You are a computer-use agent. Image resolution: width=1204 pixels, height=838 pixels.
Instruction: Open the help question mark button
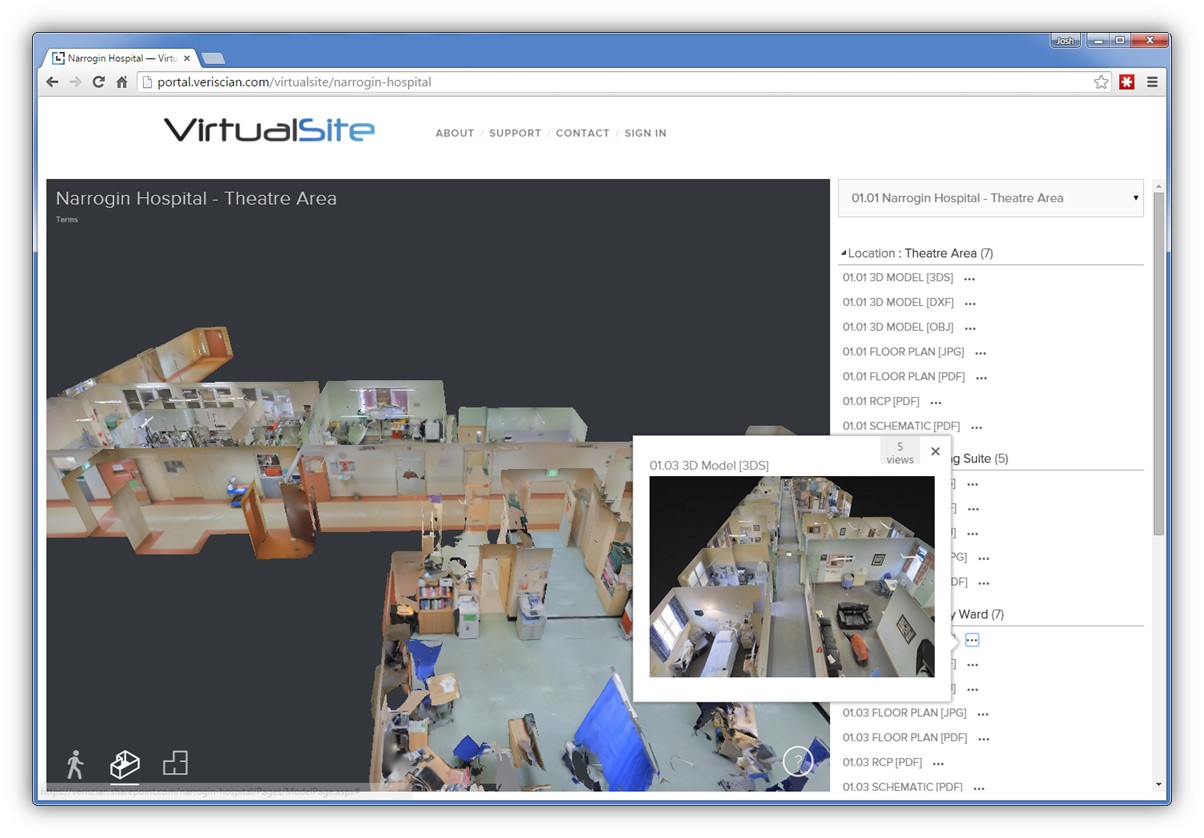798,762
